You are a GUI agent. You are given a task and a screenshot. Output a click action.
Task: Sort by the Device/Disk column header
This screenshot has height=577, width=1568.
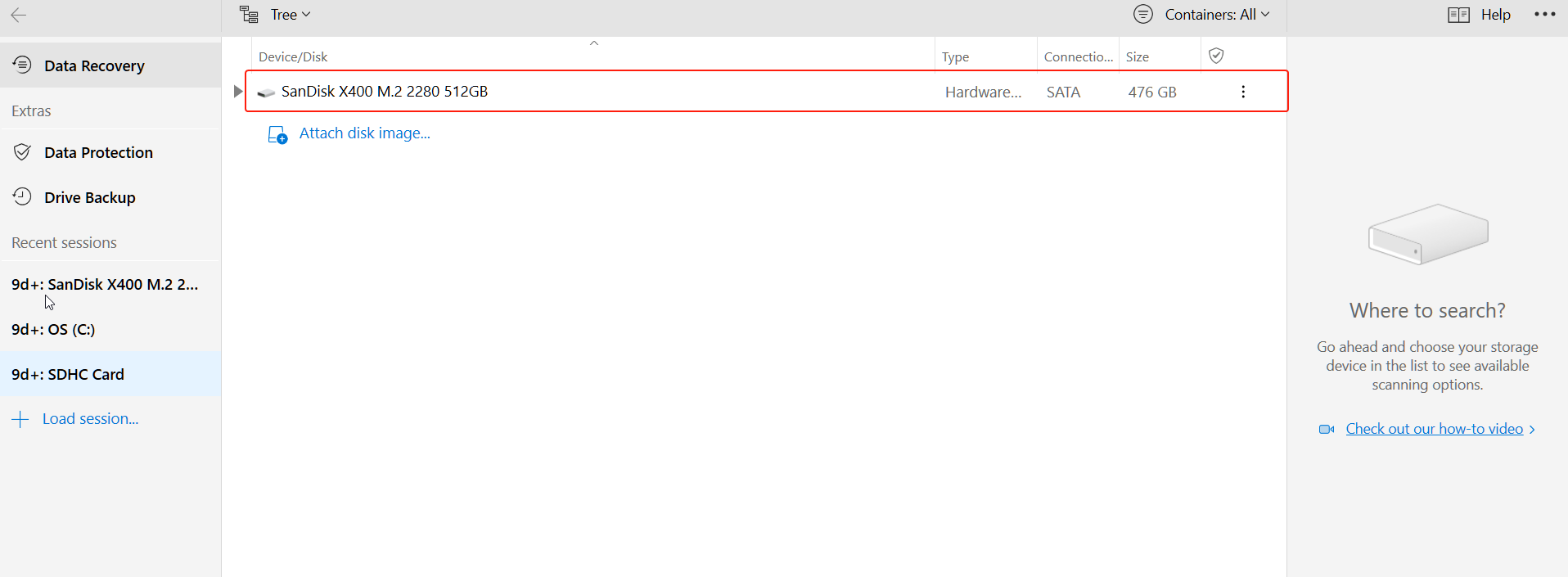(293, 56)
